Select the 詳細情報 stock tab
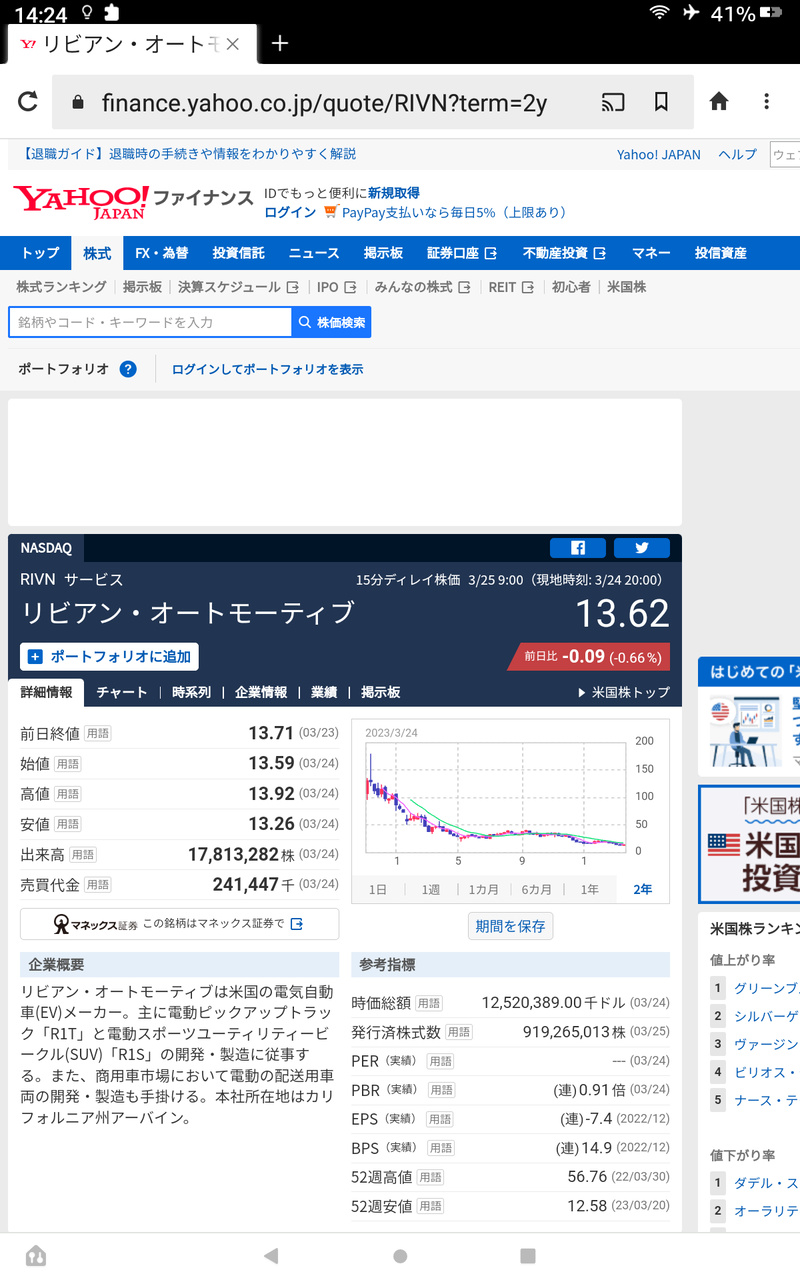The image size is (800, 1280). [x=46, y=692]
